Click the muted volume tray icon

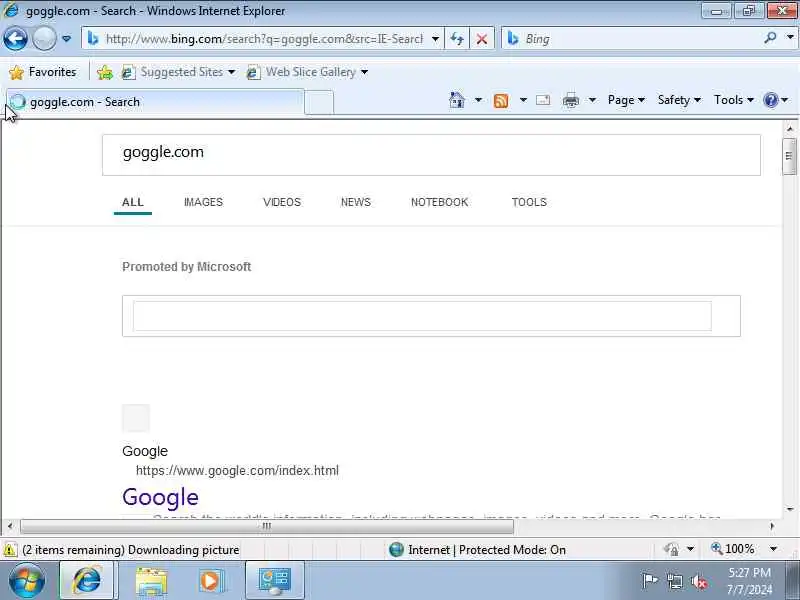pos(699,582)
